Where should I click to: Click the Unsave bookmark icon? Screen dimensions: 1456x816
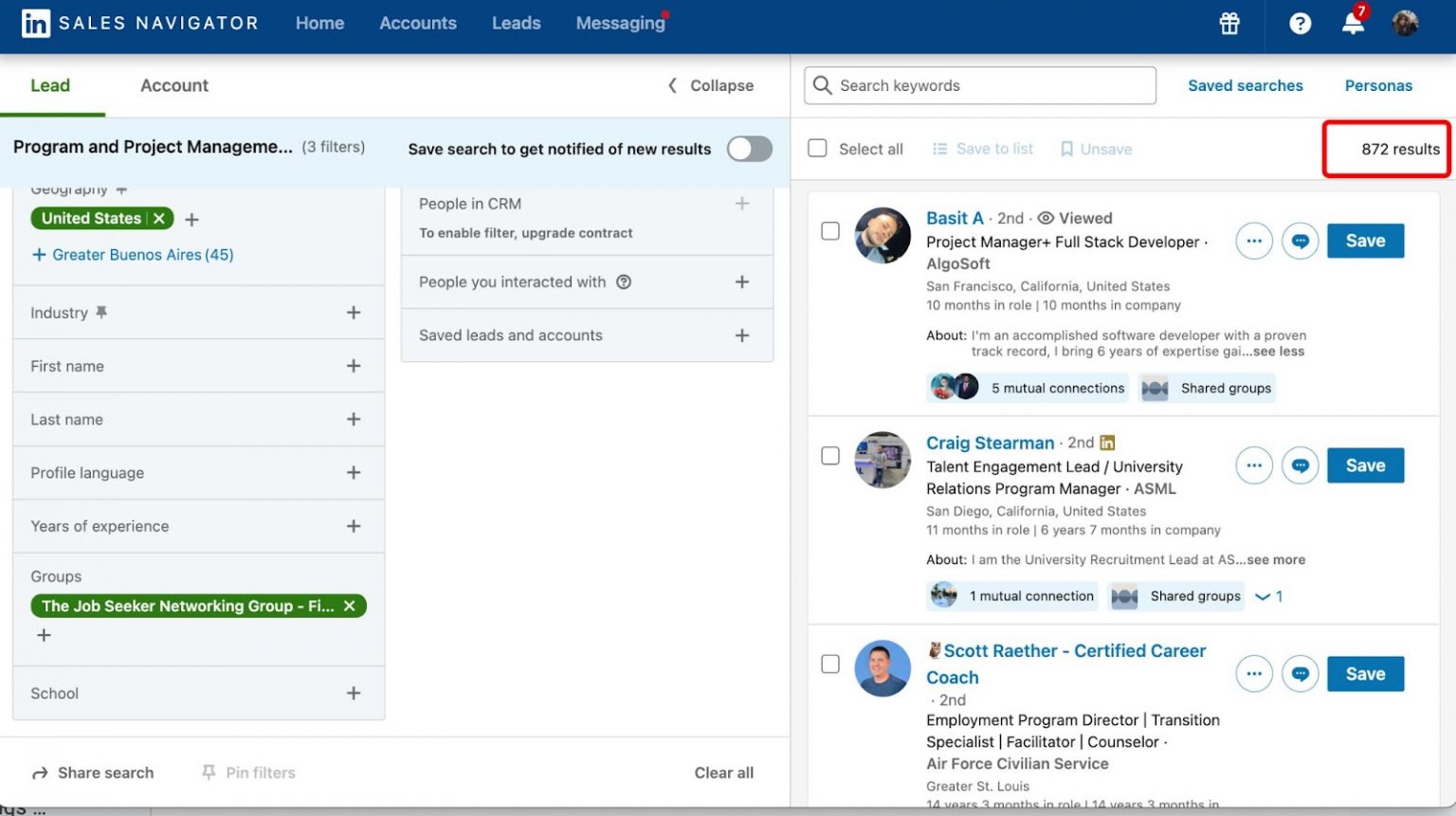(x=1067, y=149)
